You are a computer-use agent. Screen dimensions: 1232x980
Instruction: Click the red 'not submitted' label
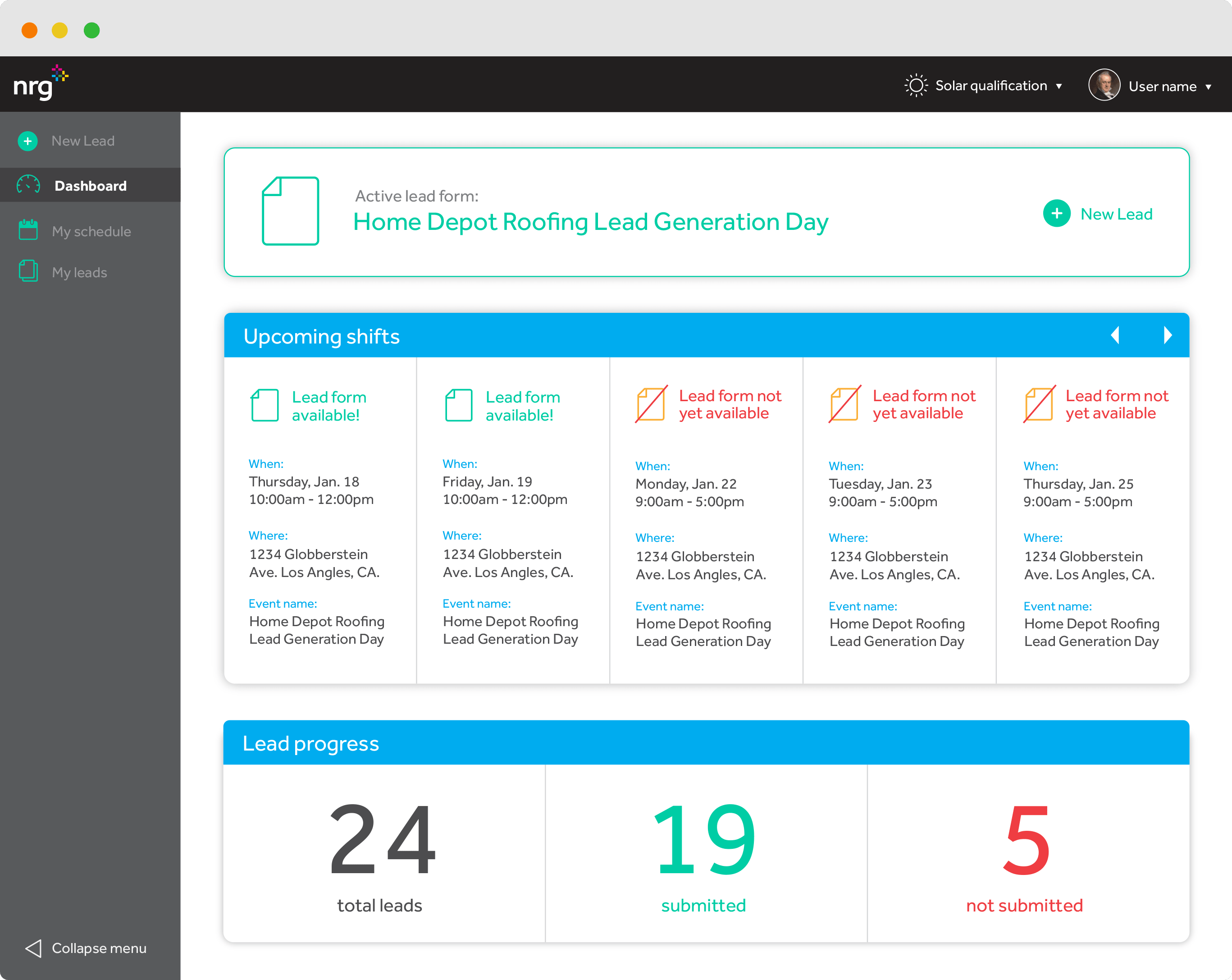tap(1025, 905)
